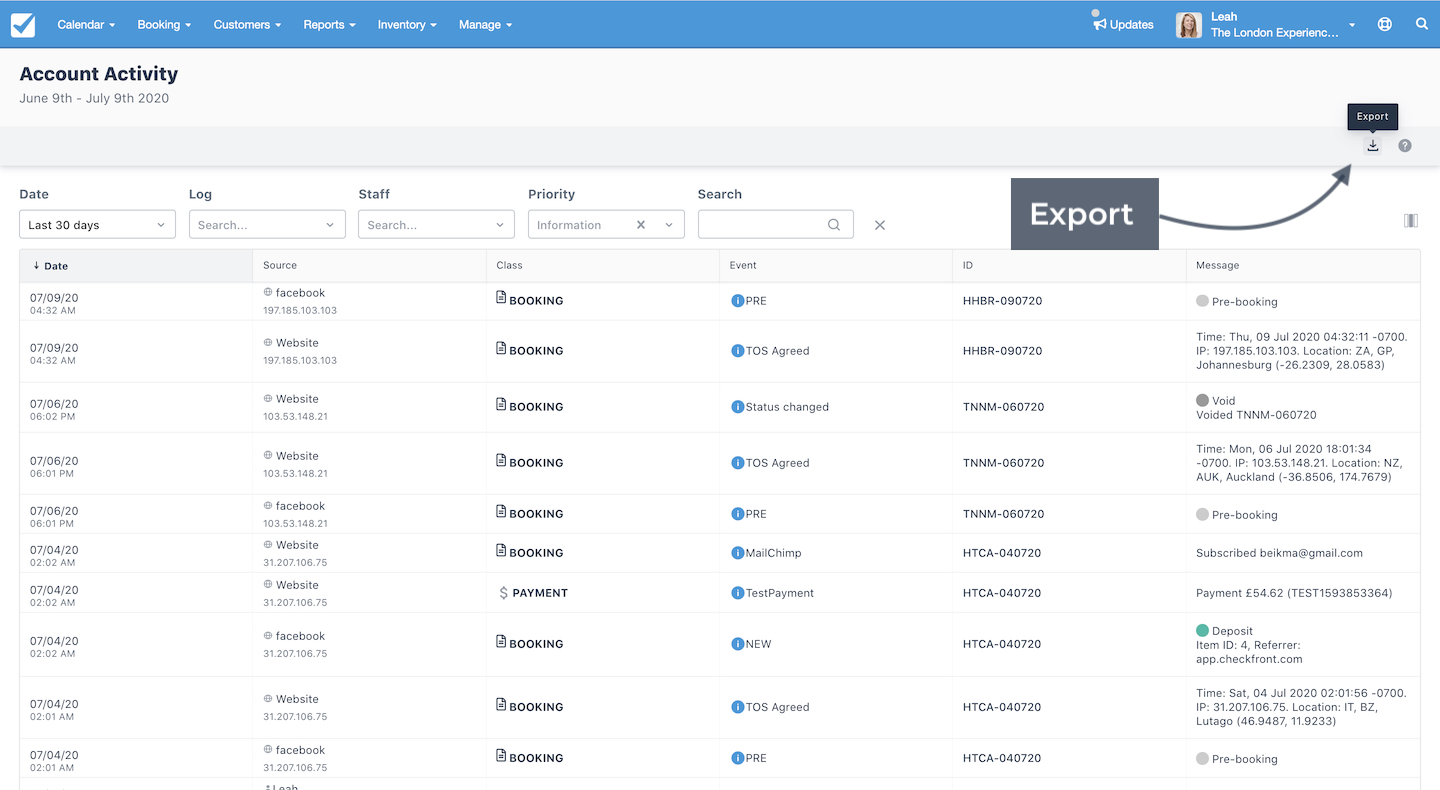Select the 'Subscribed beikma@gmail.com' message
This screenshot has width=1440, height=790.
[1279, 553]
